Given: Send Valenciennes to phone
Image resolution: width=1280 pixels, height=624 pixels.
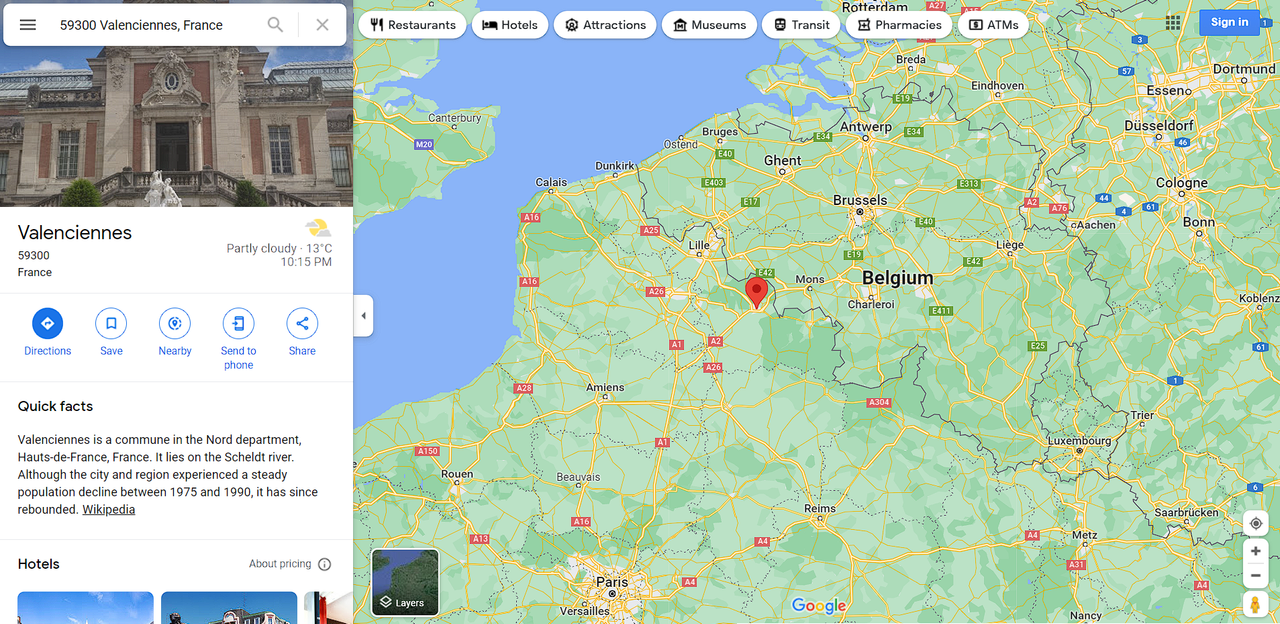Looking at the screenshot, I should point(238,339).
